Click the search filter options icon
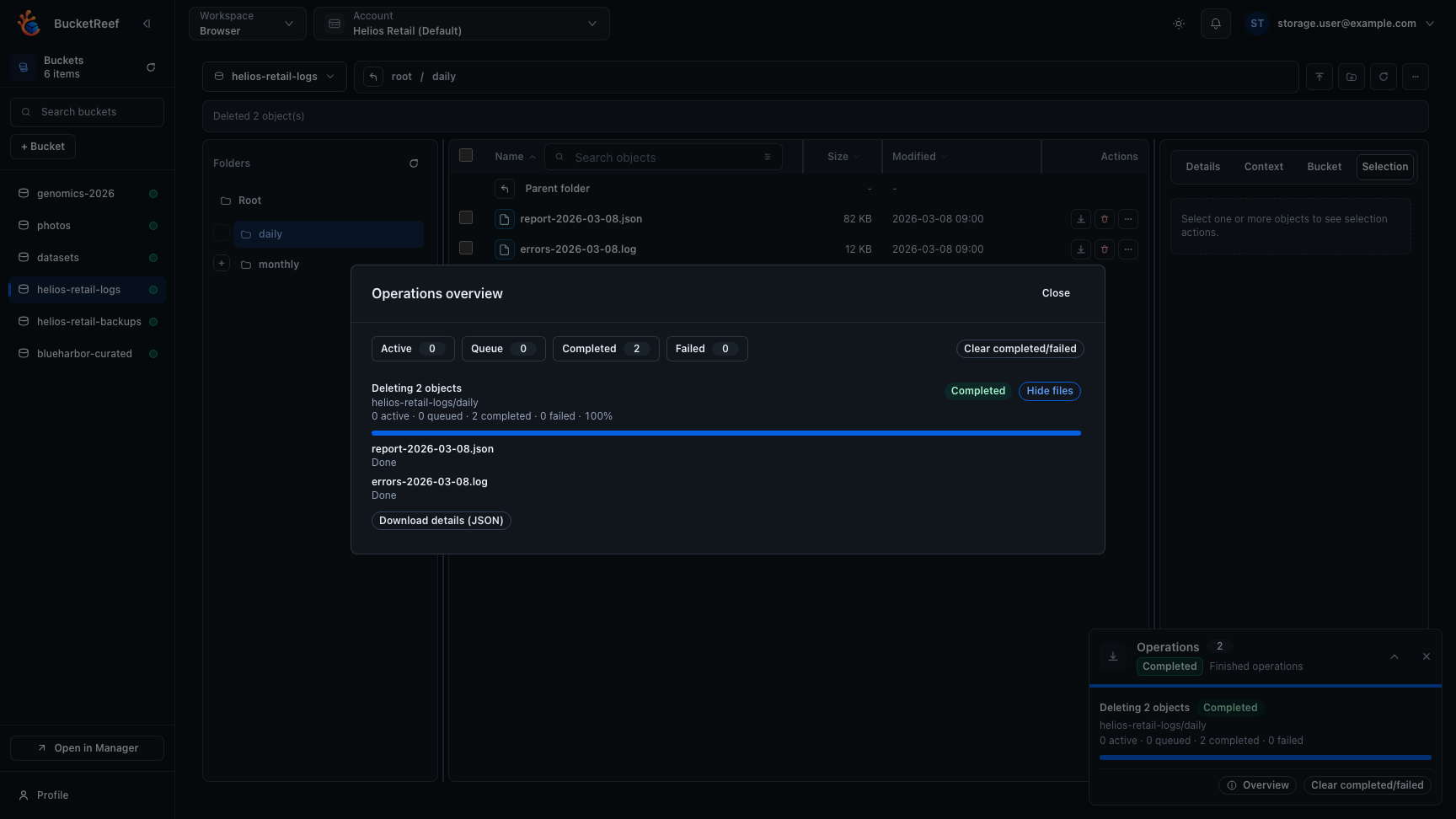1456x819 pixels. (768, 157)
